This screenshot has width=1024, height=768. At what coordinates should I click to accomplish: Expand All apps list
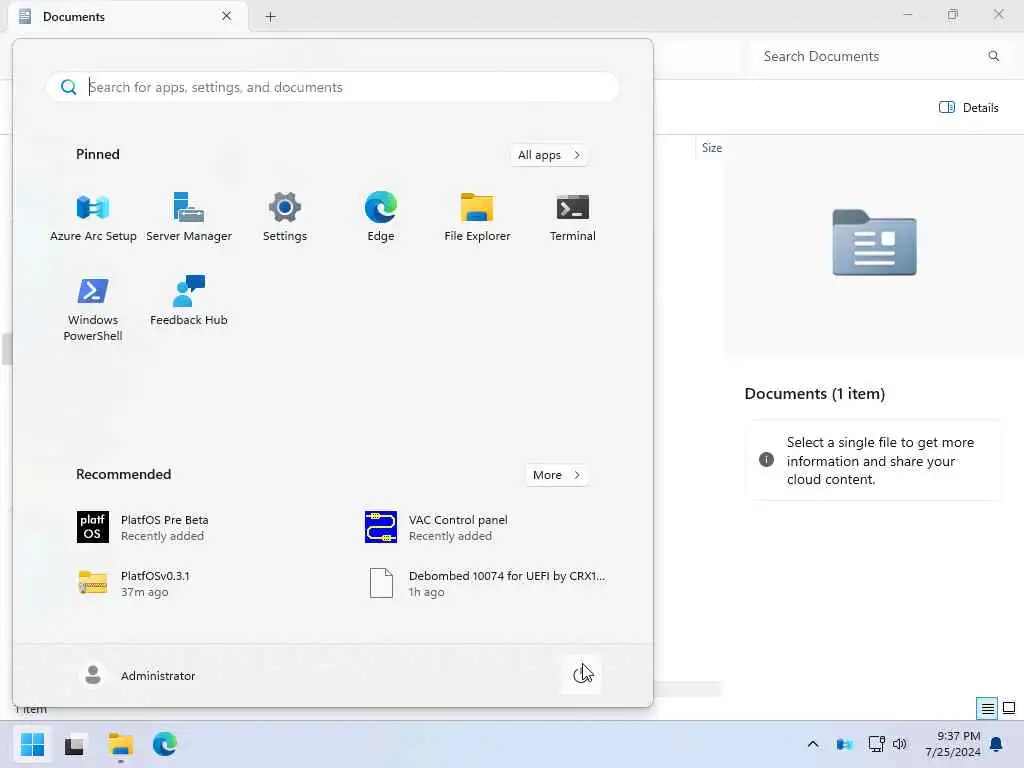click(x=549, y=155)
